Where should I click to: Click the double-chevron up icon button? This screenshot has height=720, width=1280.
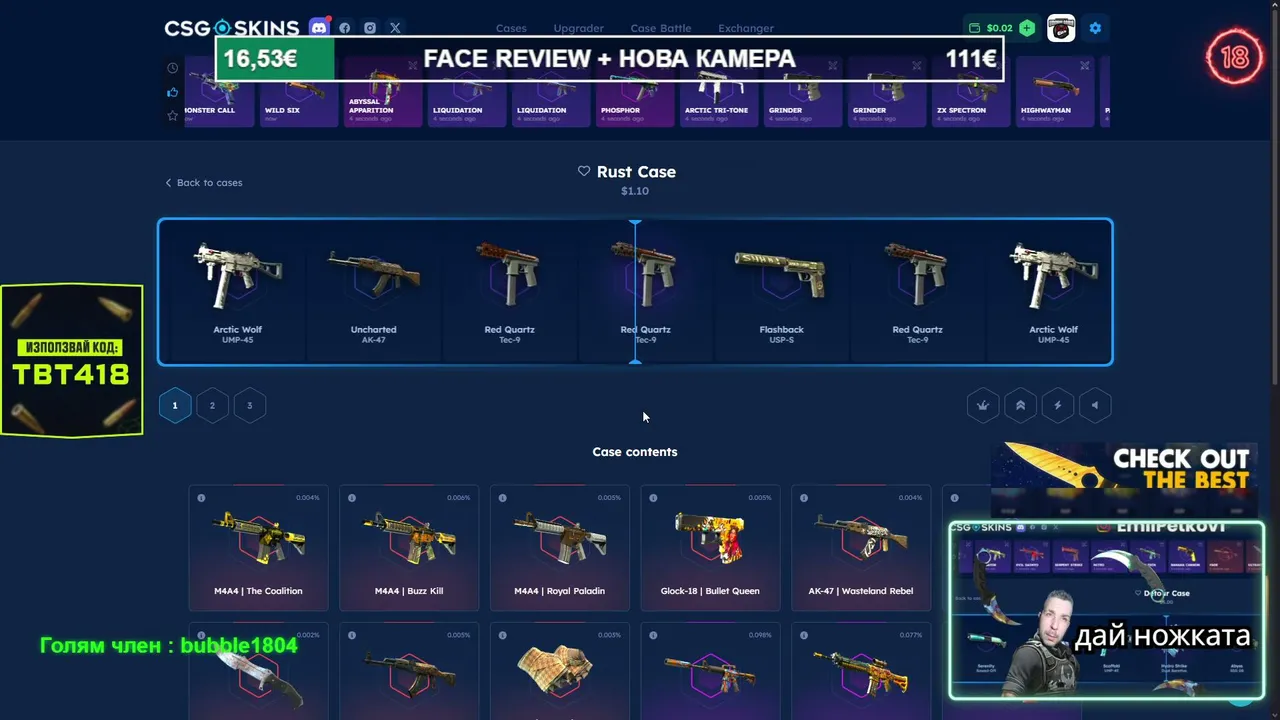click(x=1020, y=405)
